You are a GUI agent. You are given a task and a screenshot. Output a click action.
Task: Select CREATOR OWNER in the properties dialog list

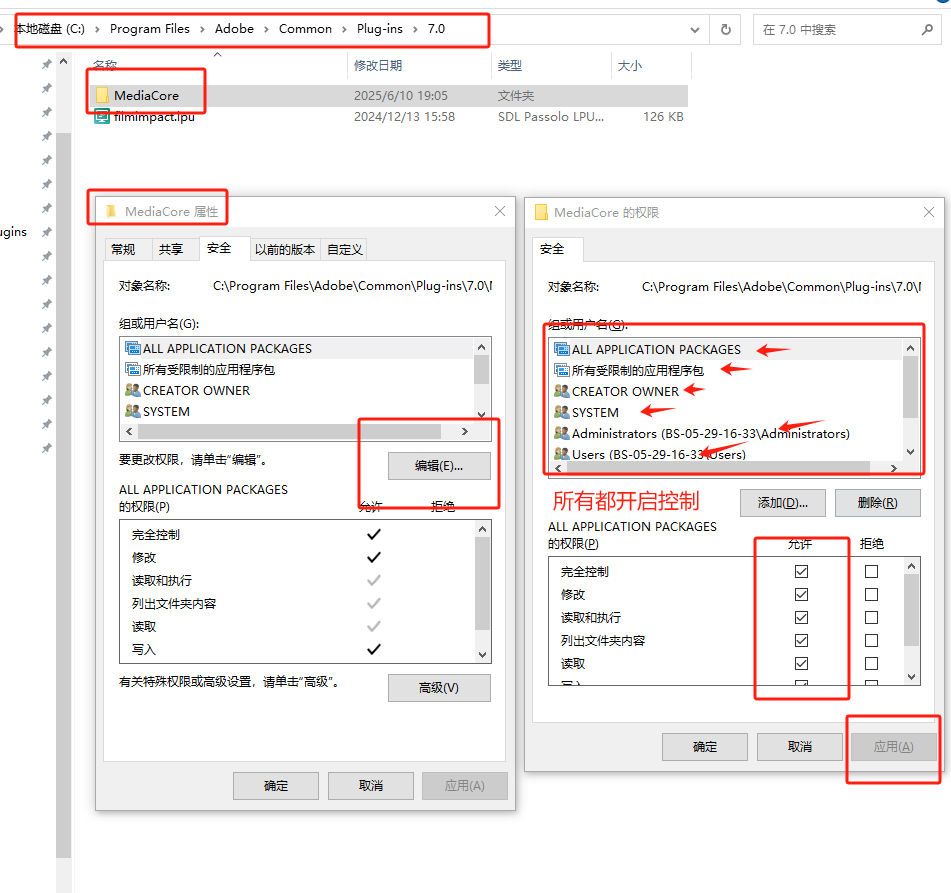point(196,391)
